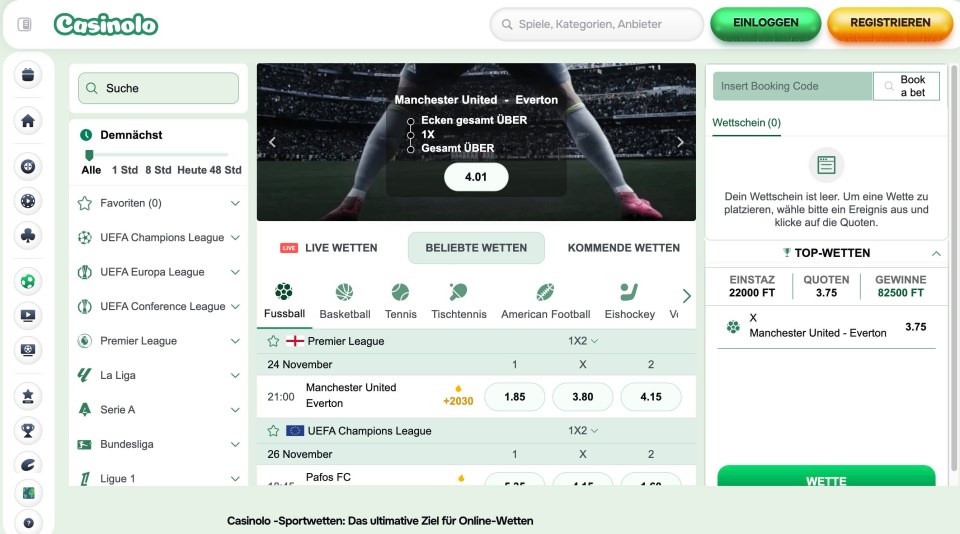This screenshot has width=960, height=534.
Task: Select the 8 Std time filter
Action: [158, 170]
